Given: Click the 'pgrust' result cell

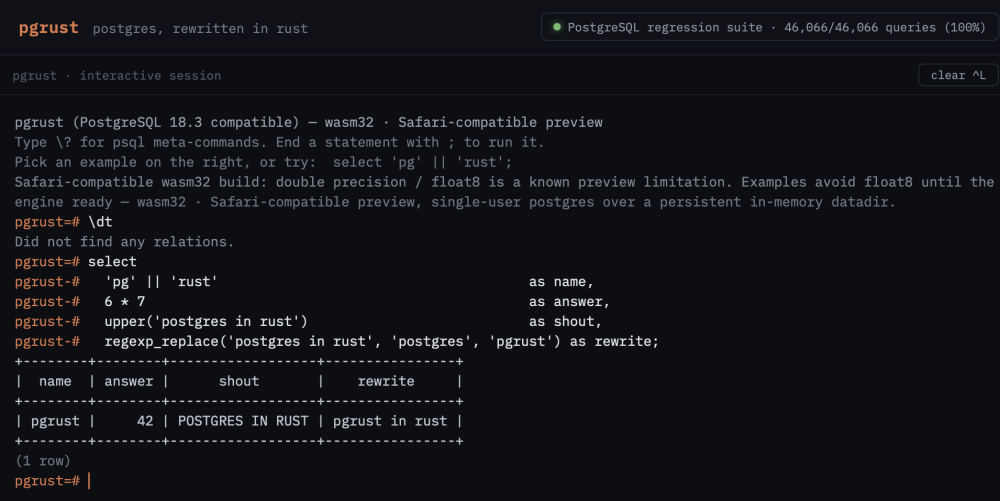Looking at the screenshot, I should click(x=55, y=421).
